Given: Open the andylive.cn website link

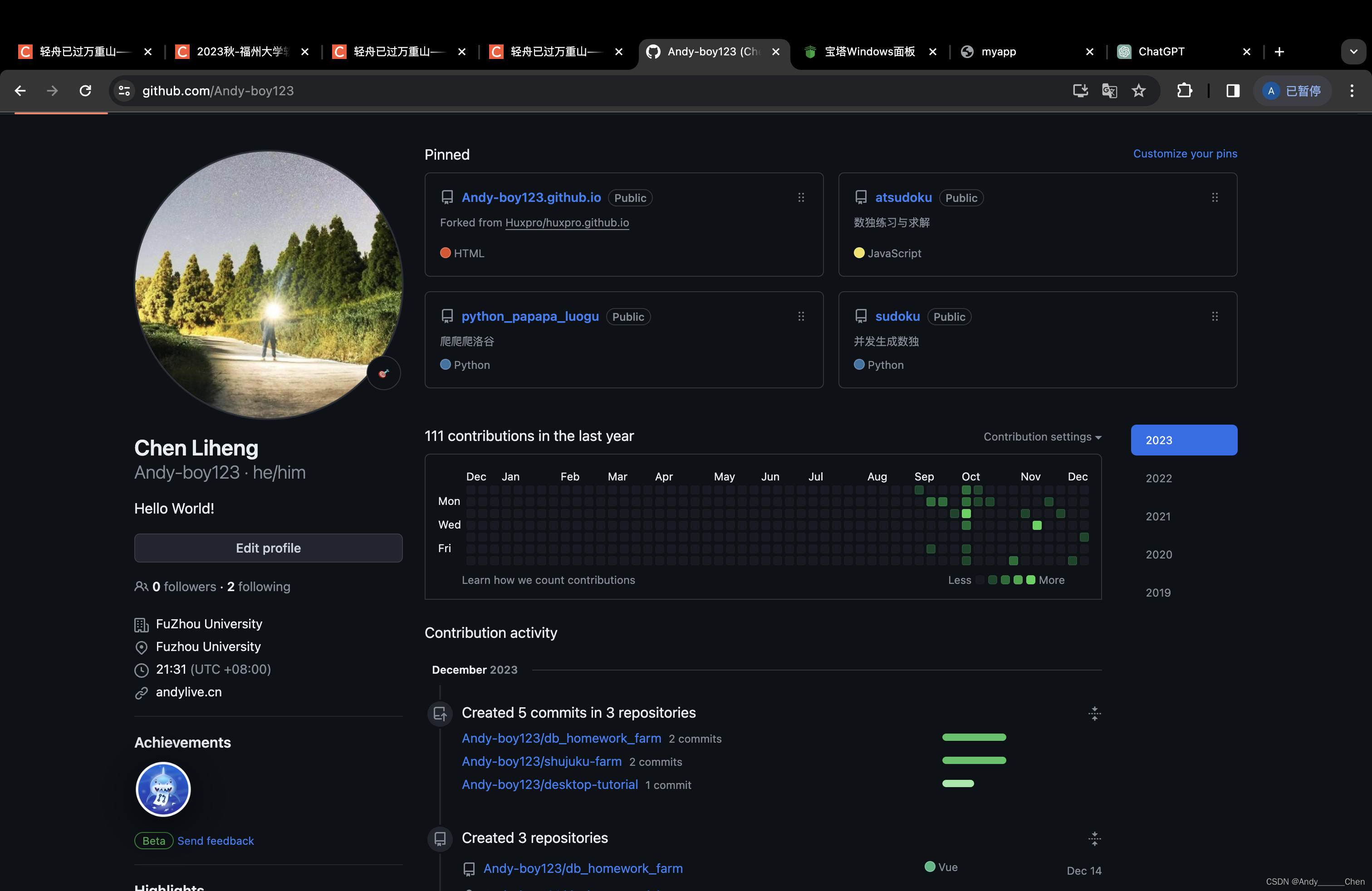Looking at the screenshot, I should coord(188,691).
